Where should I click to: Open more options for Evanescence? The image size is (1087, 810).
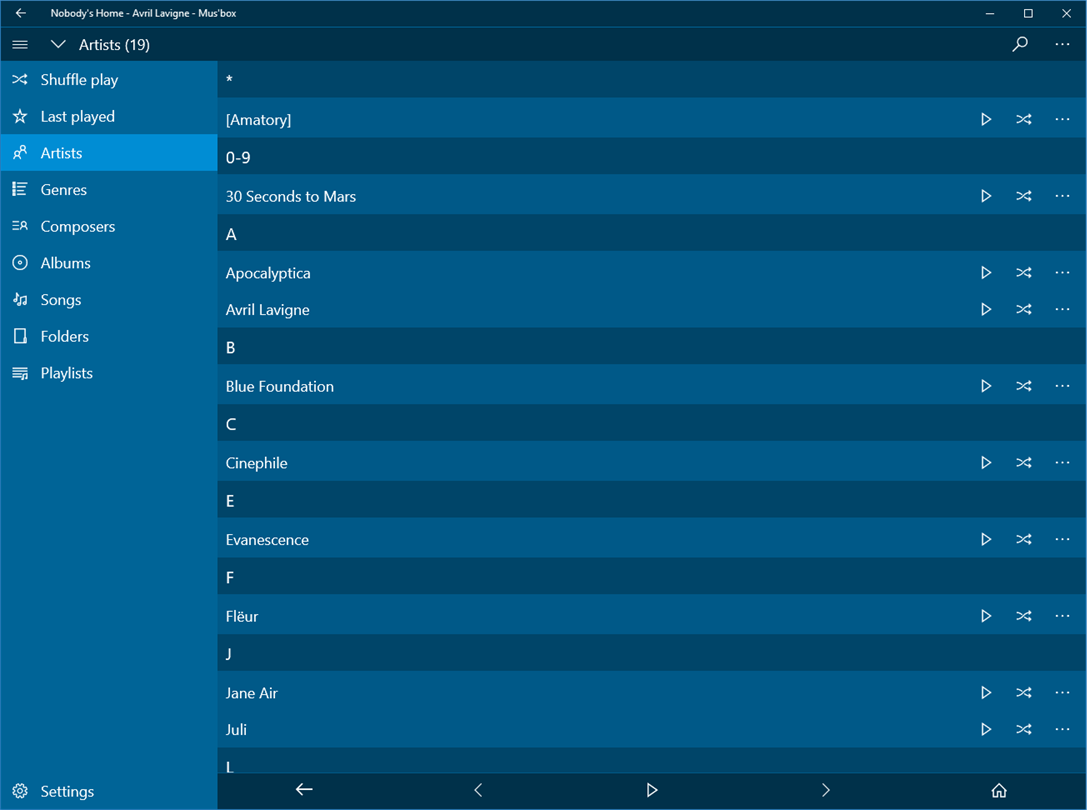[1062, 540]
